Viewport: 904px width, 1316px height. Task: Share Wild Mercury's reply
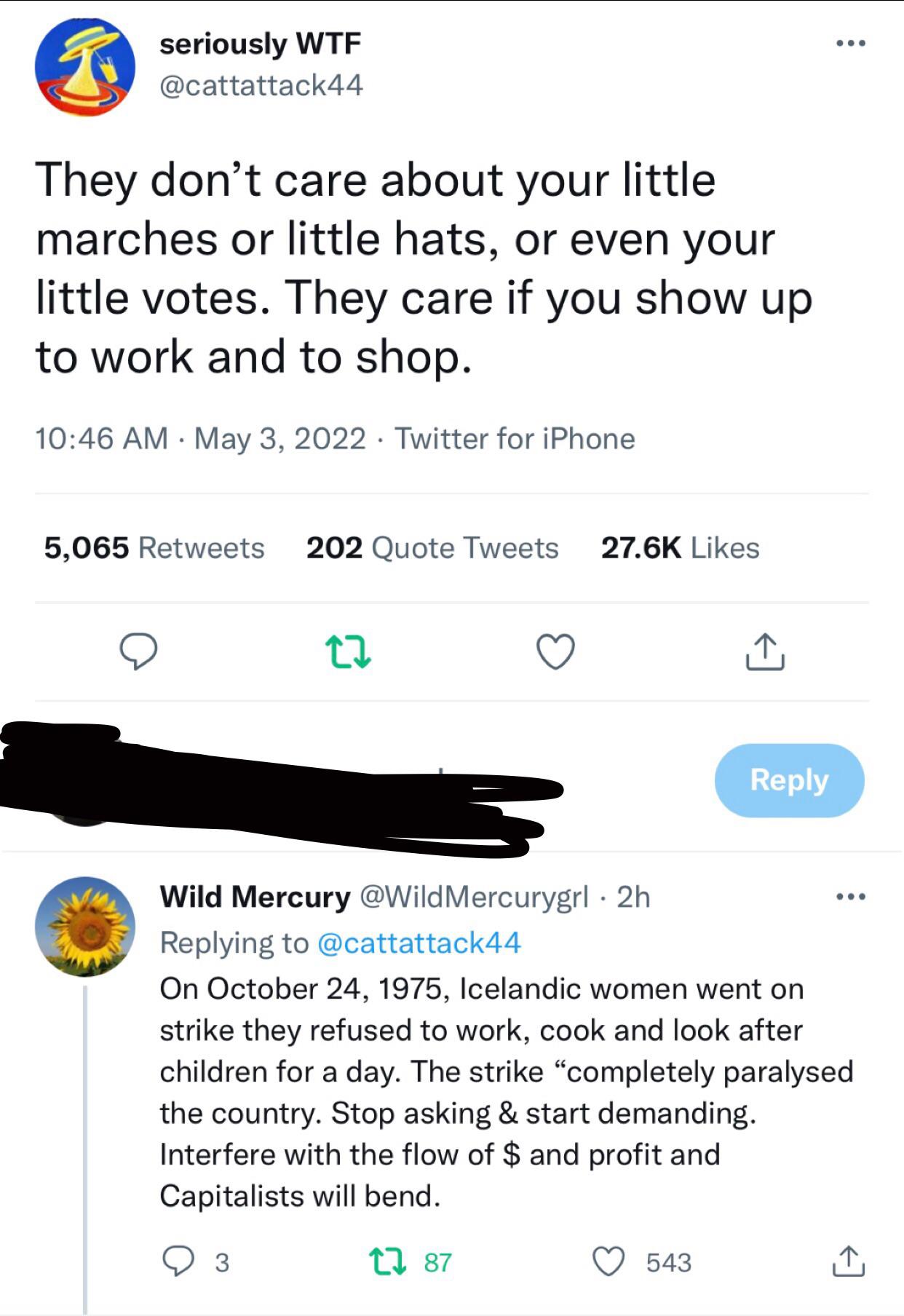(847, 1261)
